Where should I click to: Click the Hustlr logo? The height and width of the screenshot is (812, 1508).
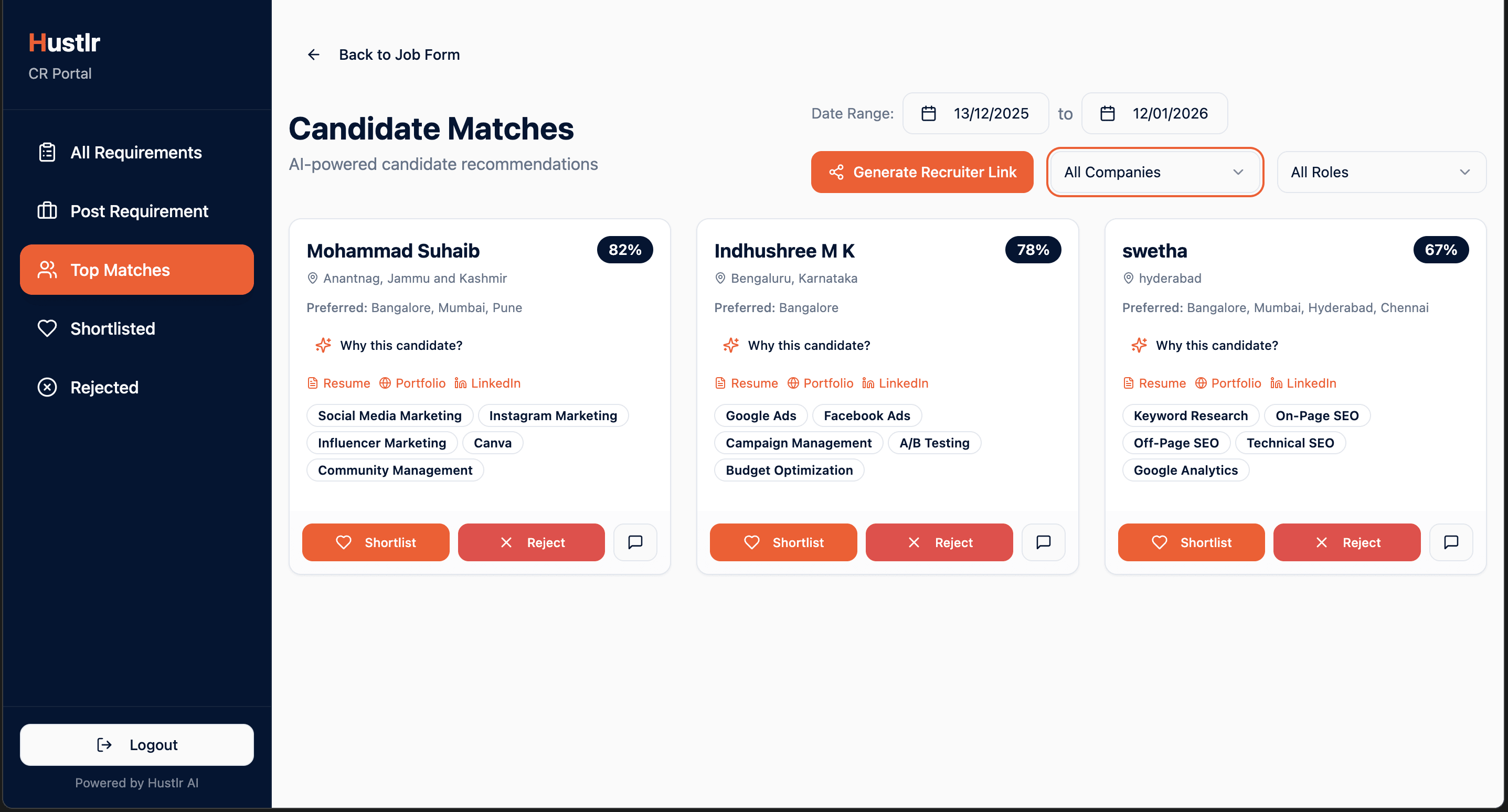point(65,42)
